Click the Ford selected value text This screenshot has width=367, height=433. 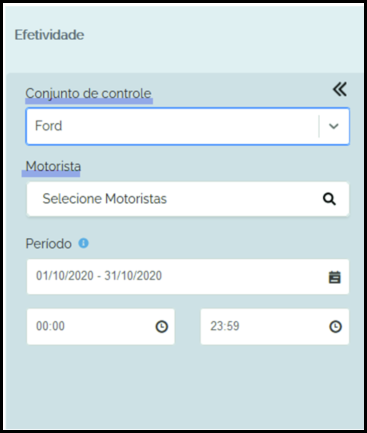[x=49, y=126]
